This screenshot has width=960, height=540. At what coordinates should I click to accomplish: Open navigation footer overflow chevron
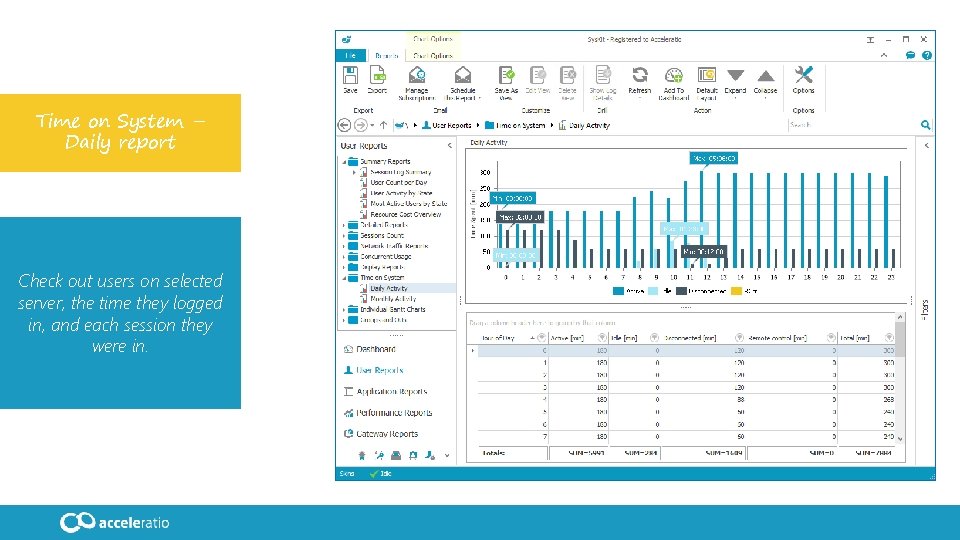coord(447,456)
